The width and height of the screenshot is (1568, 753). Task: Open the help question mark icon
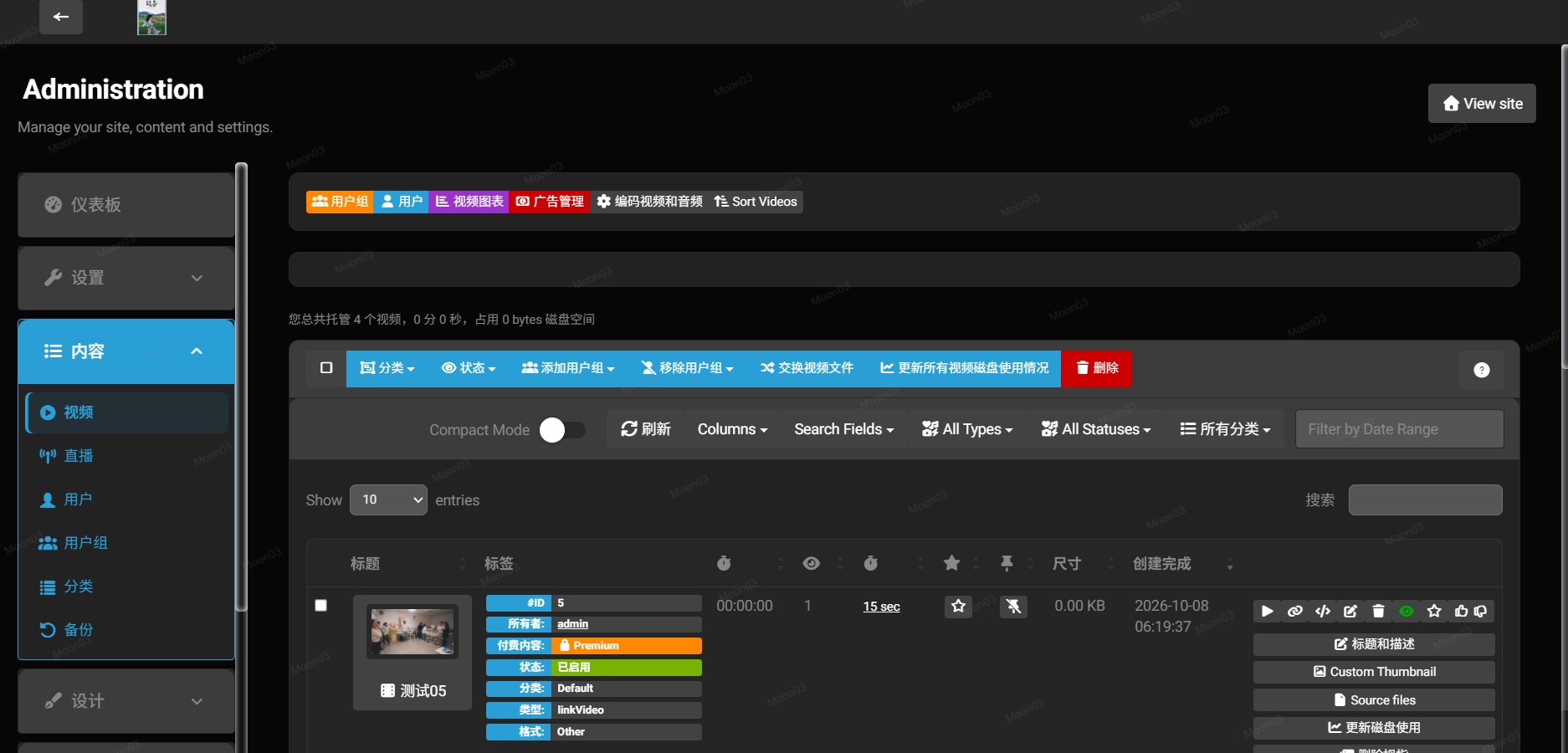click(x=1482, y=370)
